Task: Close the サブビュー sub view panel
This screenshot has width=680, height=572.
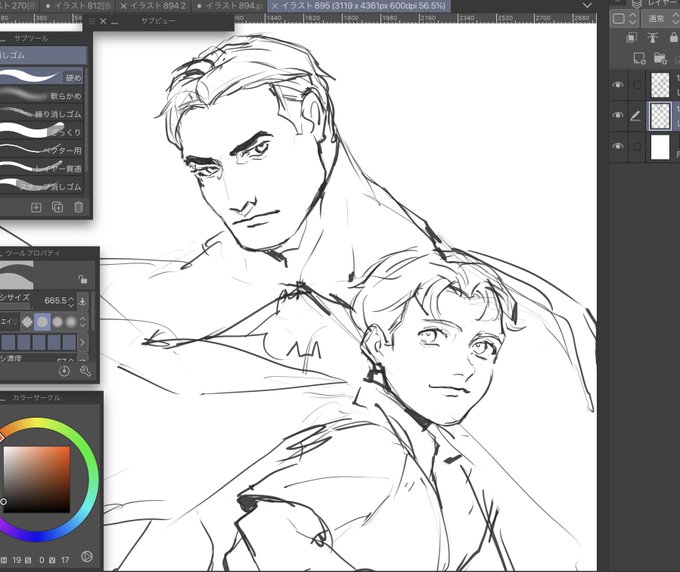Action: (103, 21)
